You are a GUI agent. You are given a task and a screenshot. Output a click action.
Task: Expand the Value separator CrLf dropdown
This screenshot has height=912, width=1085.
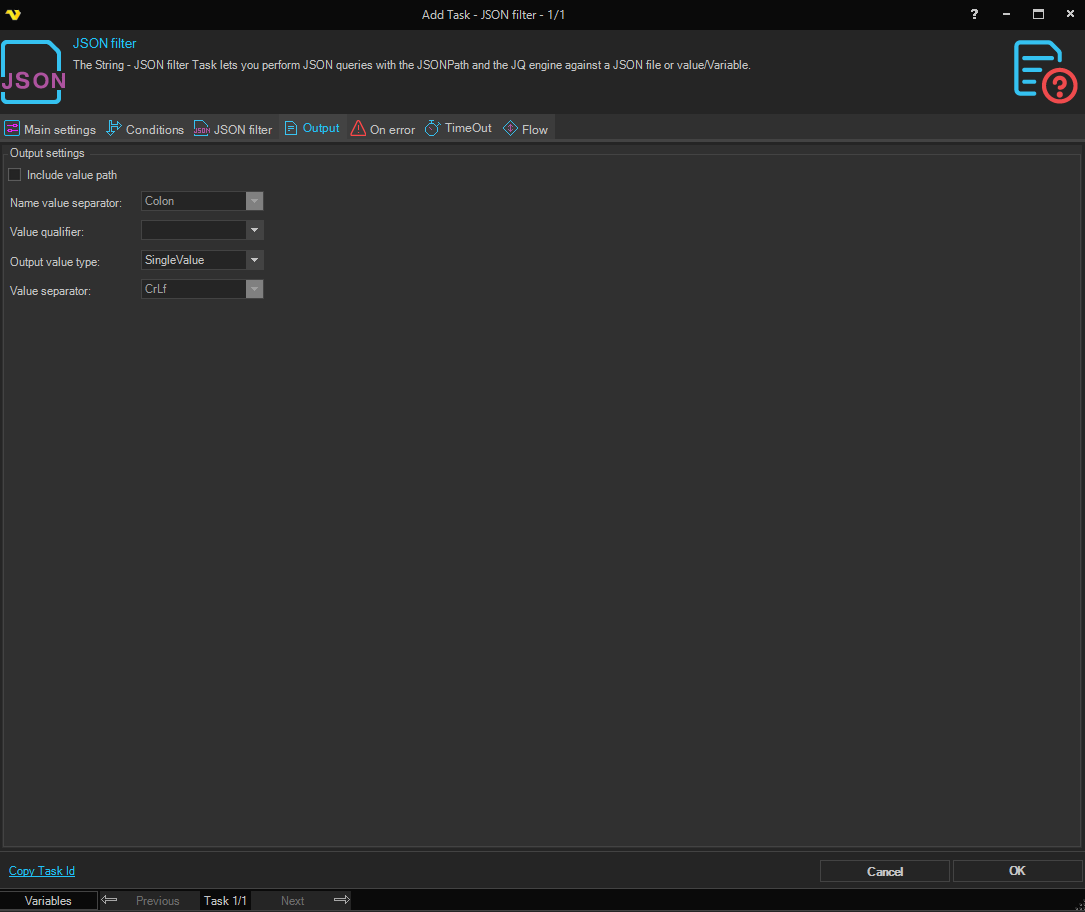point(255,289)
